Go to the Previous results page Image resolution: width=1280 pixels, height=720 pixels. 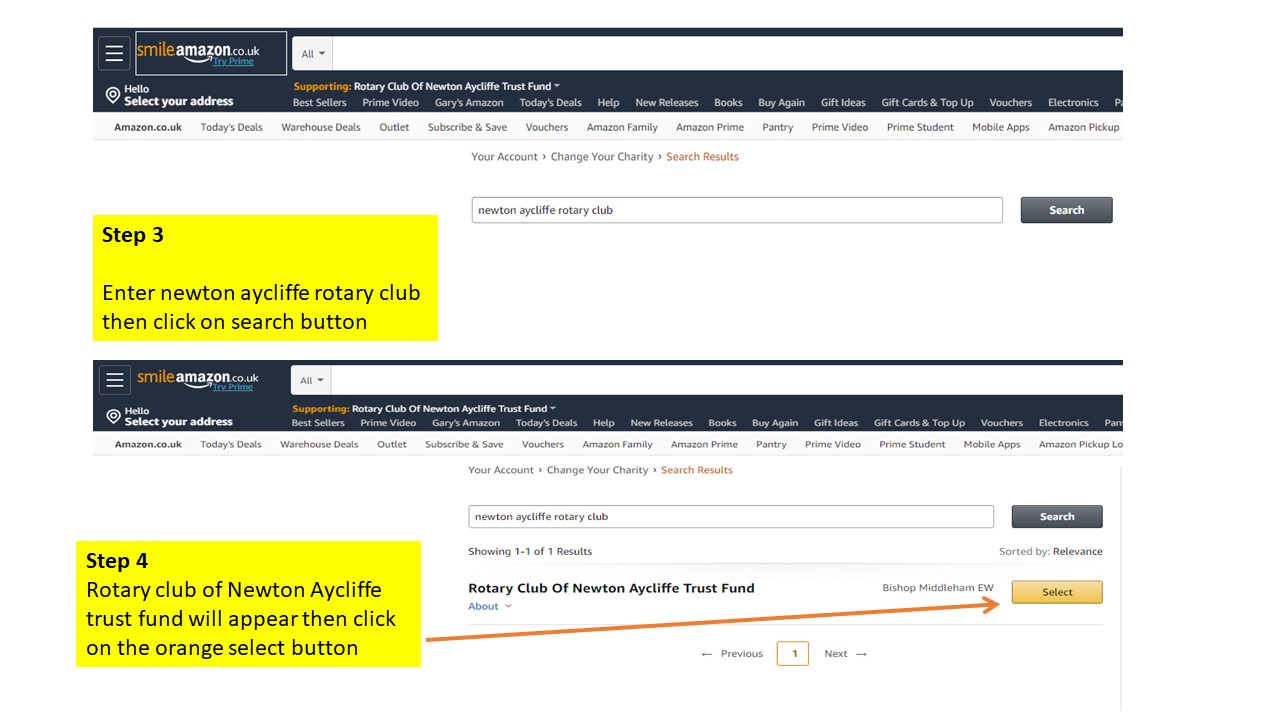point(733,654)
